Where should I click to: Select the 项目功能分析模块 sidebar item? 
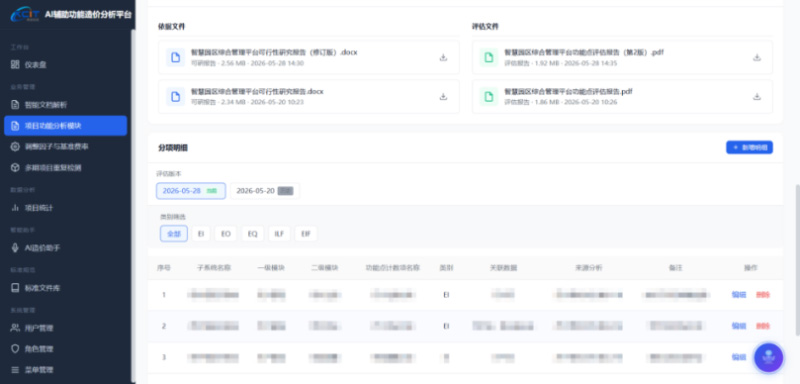point(65,125)
